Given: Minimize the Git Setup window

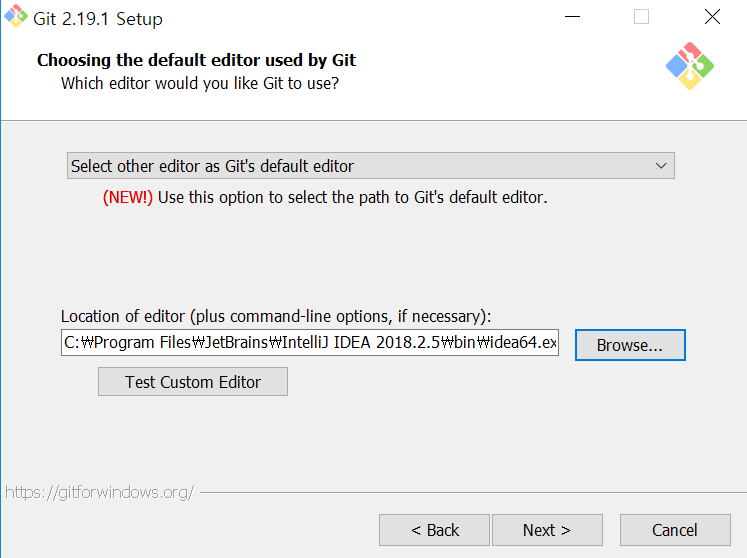Looking at the screenshot, I should (x=572, y=17).
